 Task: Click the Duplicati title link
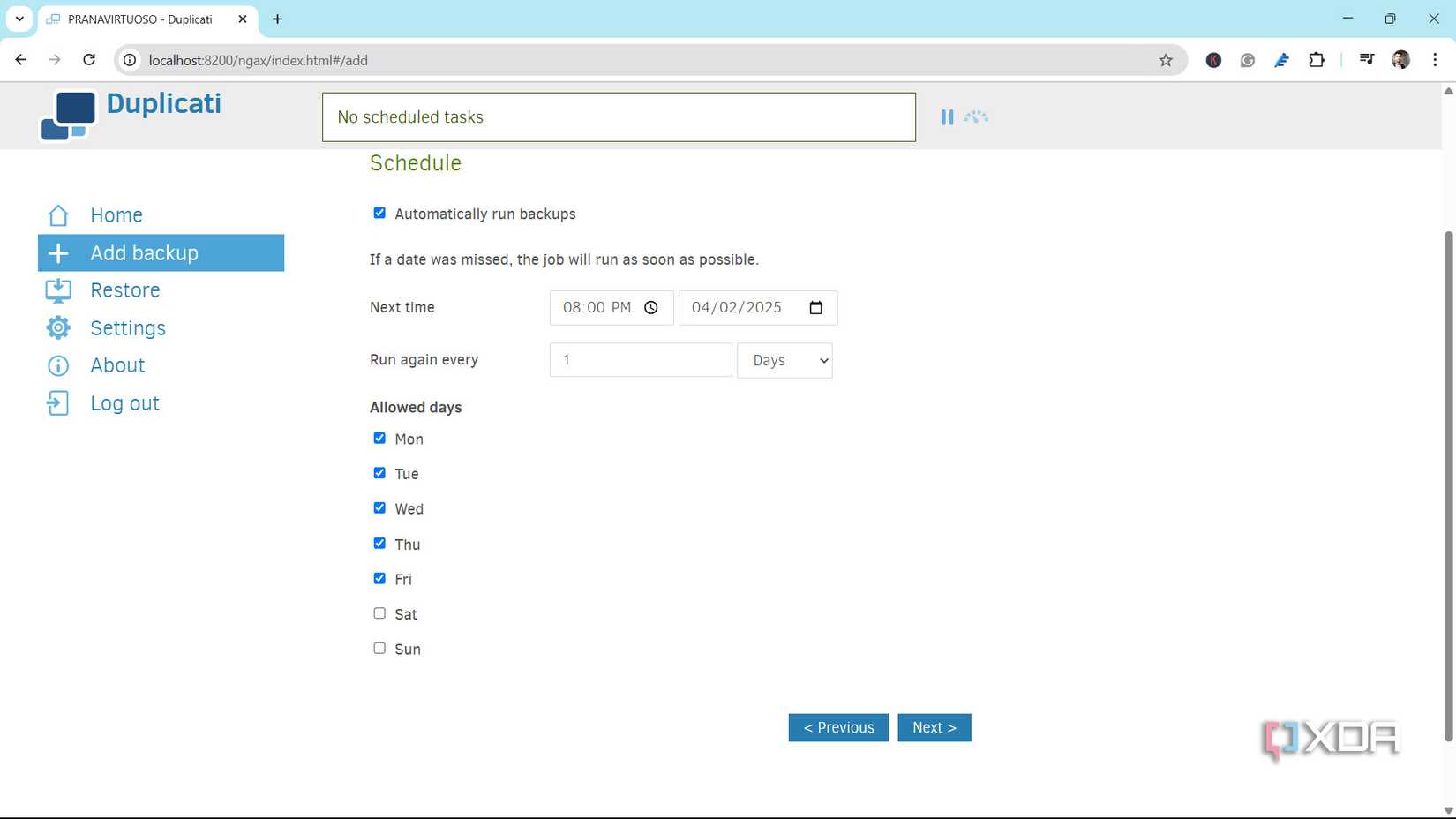point(163,103)
